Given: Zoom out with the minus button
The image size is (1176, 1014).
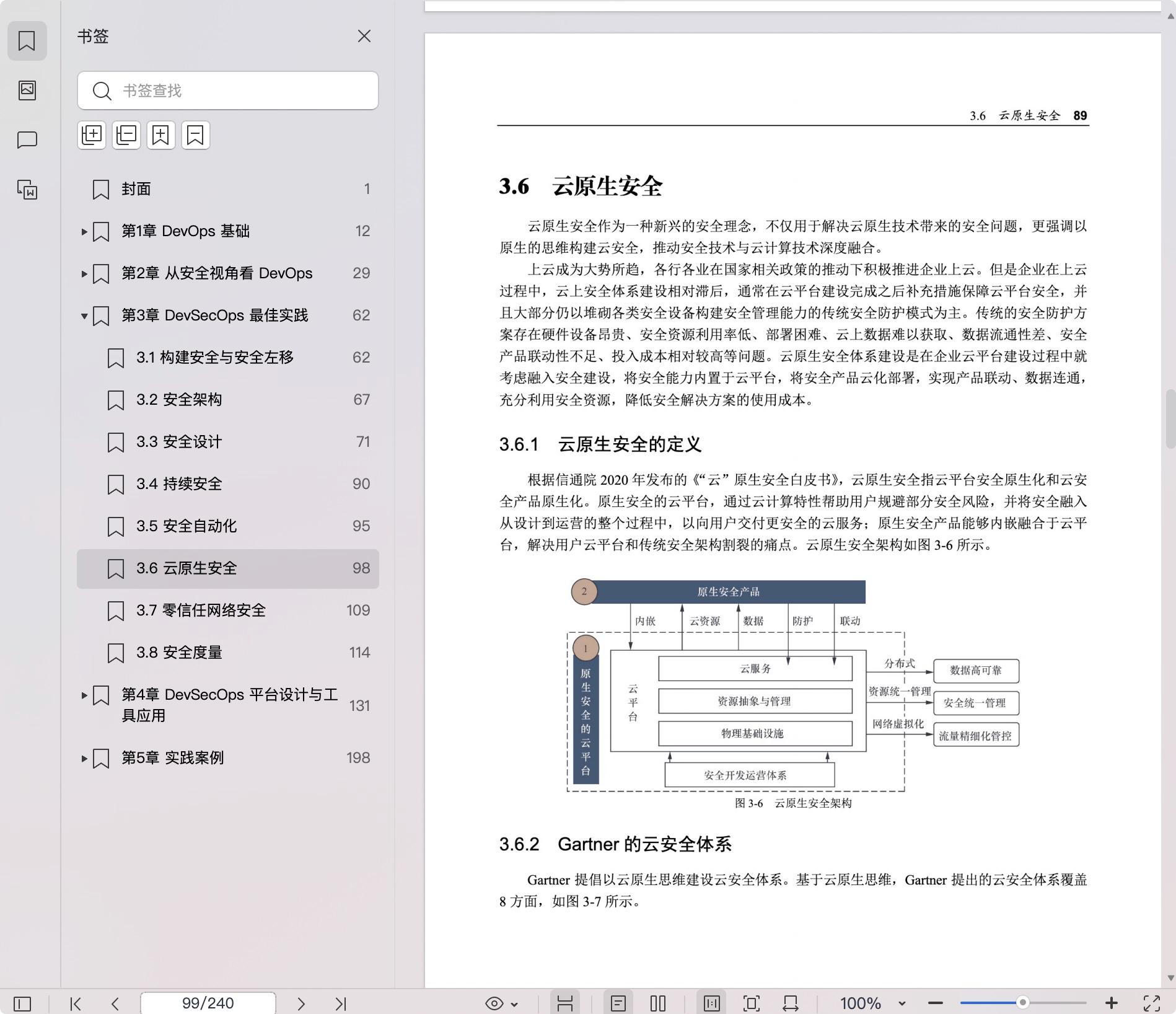Looking at the screenshot, I should (936, 1003).
